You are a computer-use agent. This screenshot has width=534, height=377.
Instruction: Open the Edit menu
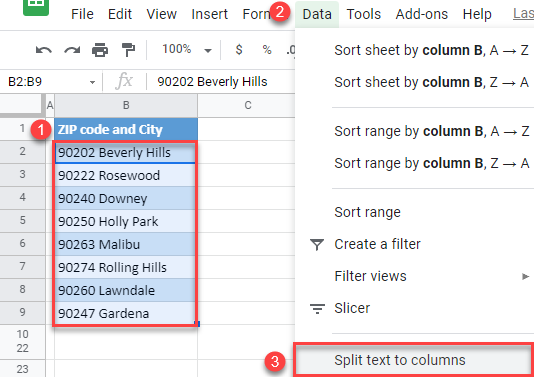click(120, 14)
